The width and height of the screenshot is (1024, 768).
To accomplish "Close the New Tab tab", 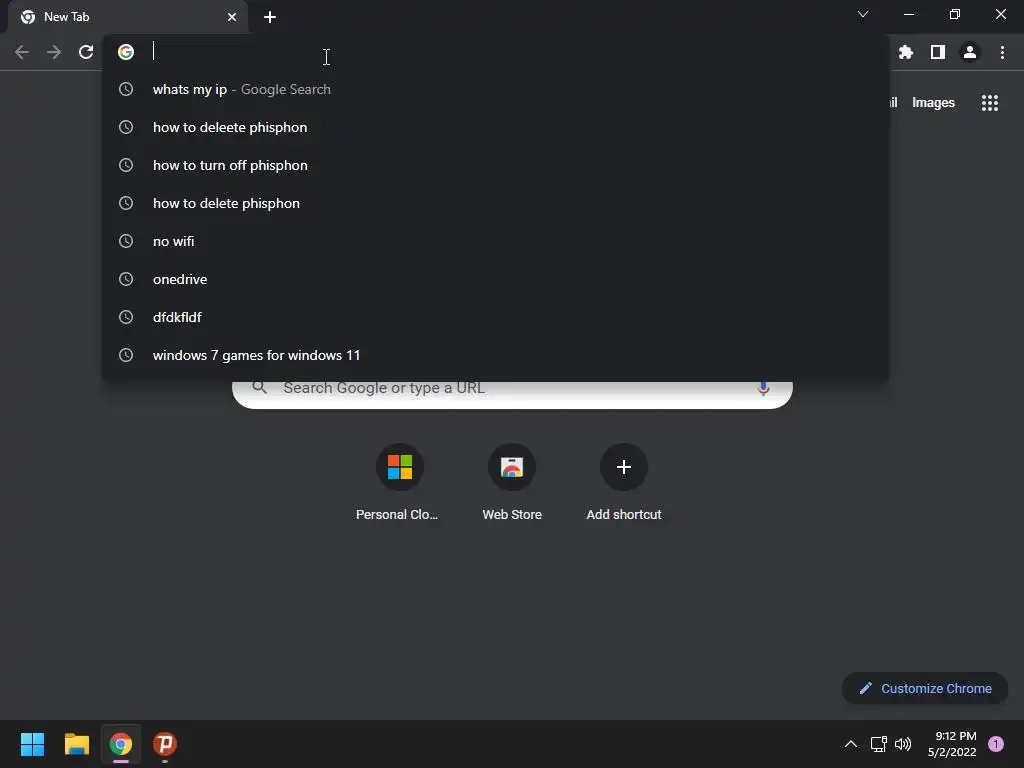I will [232, 17].
